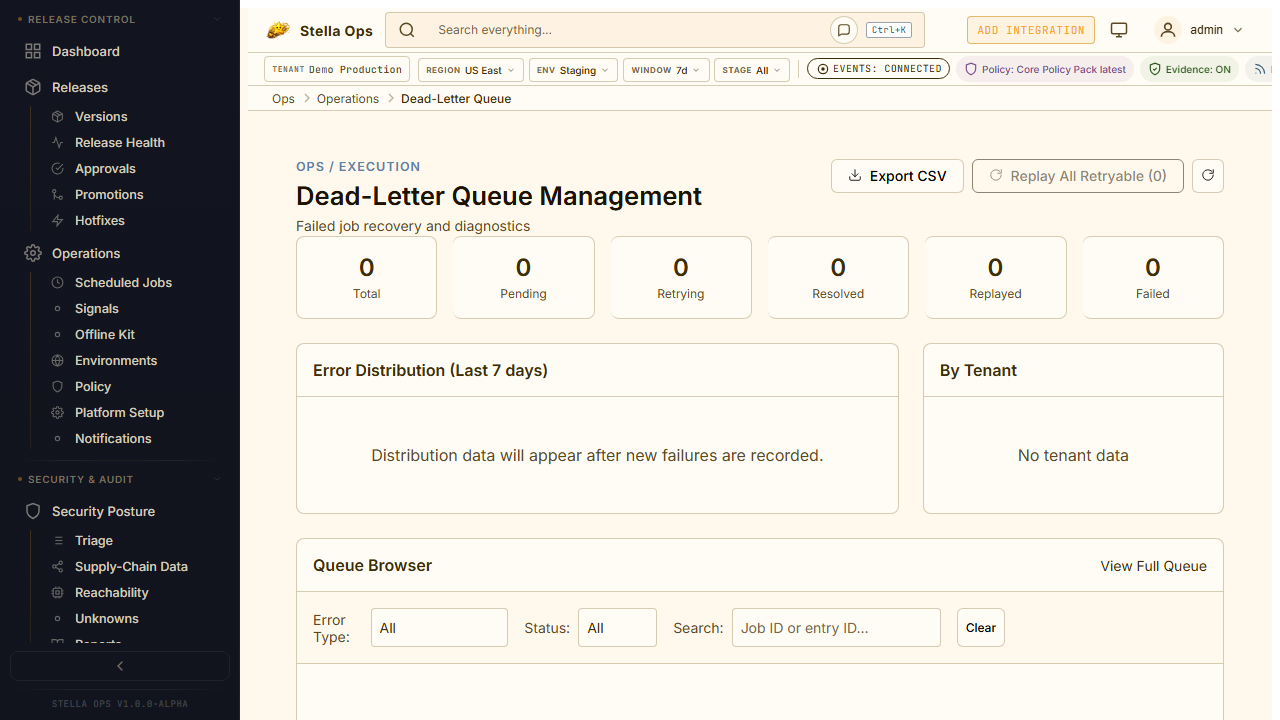Open Approvals under Releases
1280x720 pixels.
[105, 168]
